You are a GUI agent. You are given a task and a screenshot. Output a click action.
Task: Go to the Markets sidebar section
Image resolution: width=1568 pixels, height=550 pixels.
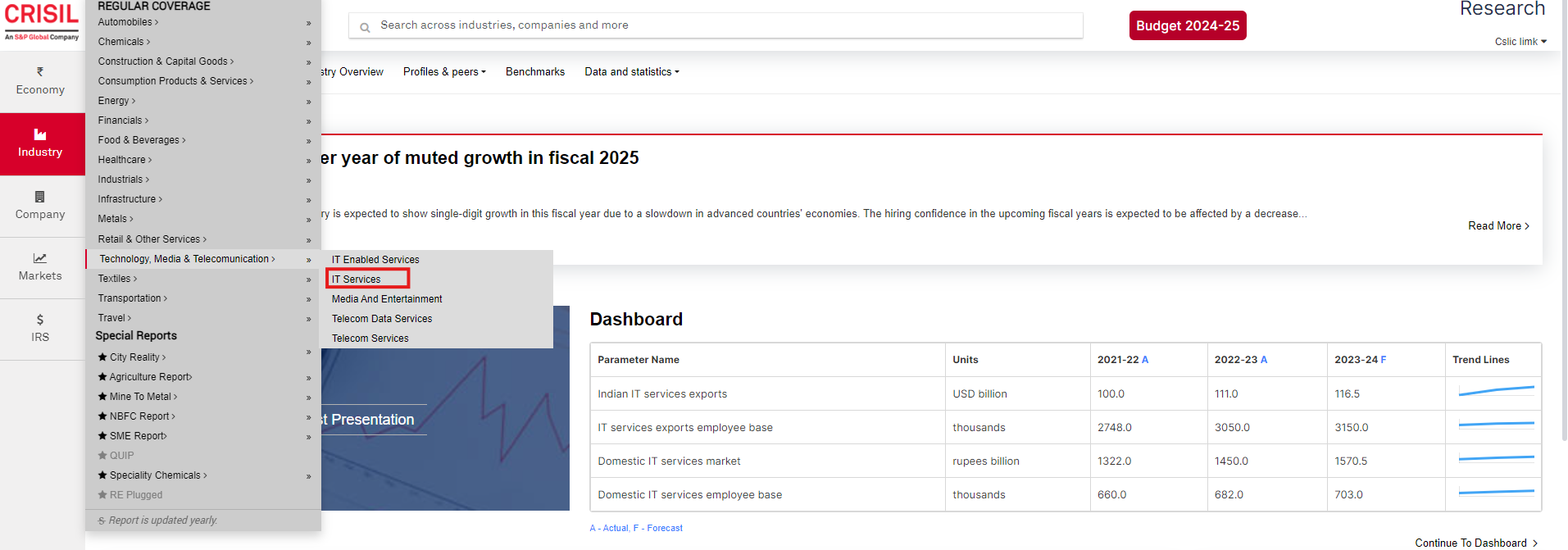pyautogui.click(x=40, y=267)
